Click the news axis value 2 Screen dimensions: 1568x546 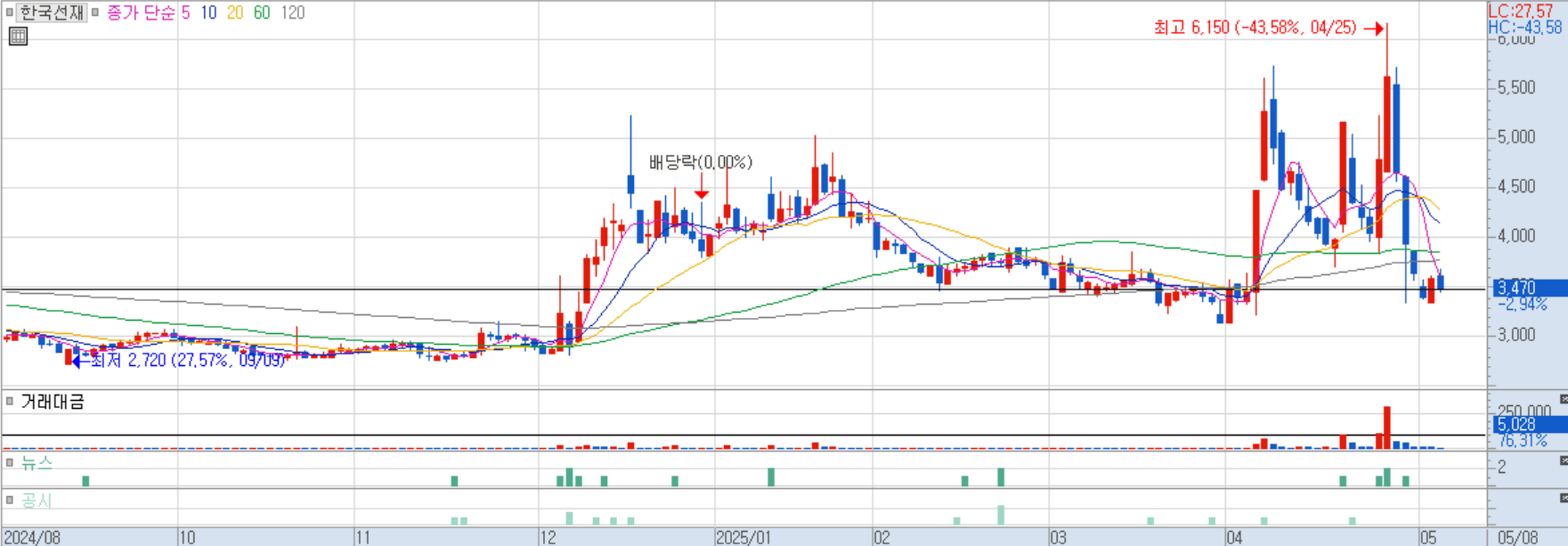point(1502,467)
